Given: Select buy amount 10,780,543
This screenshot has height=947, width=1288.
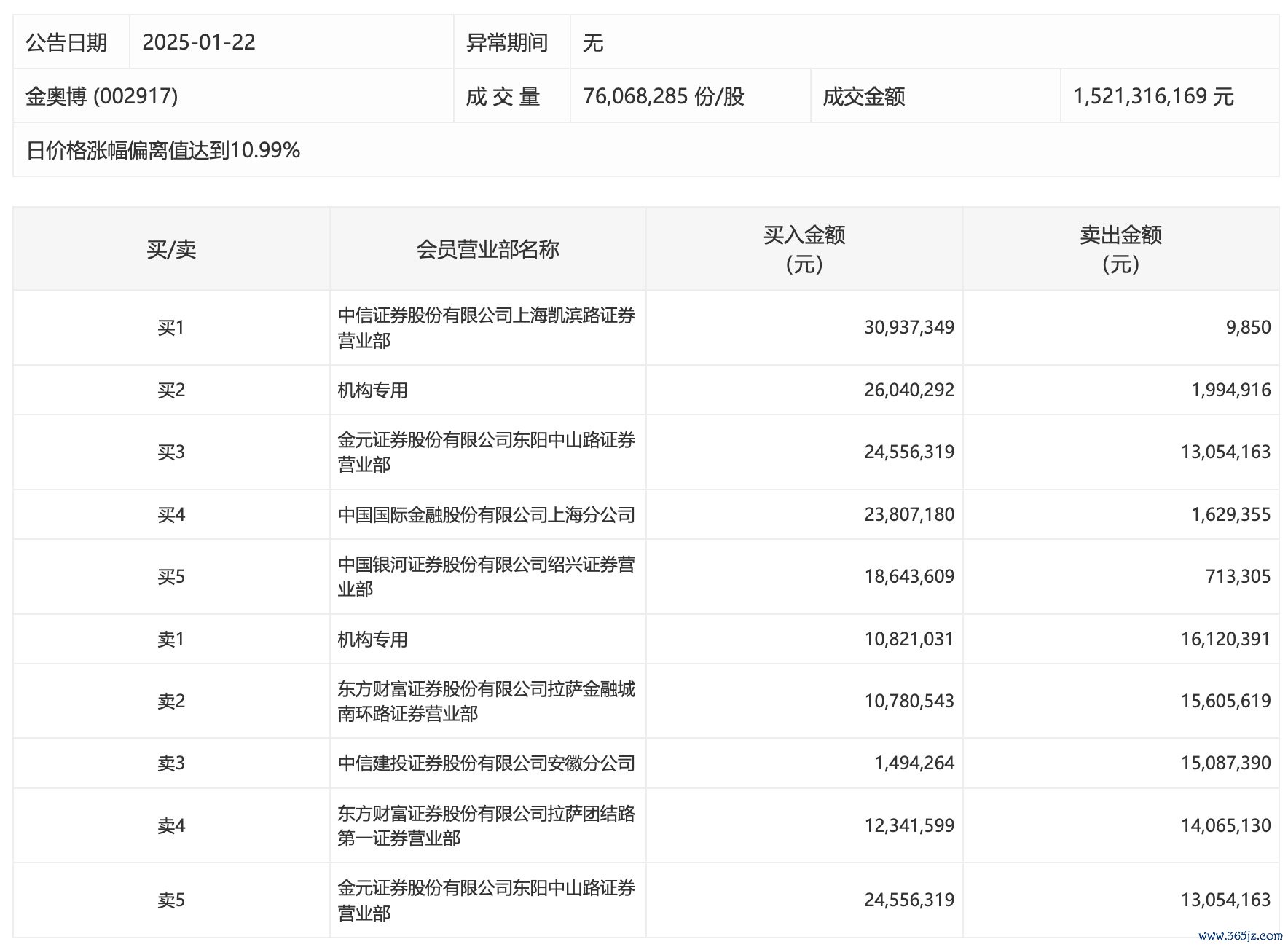Looking at the screenshot, I should click(909, 702).
